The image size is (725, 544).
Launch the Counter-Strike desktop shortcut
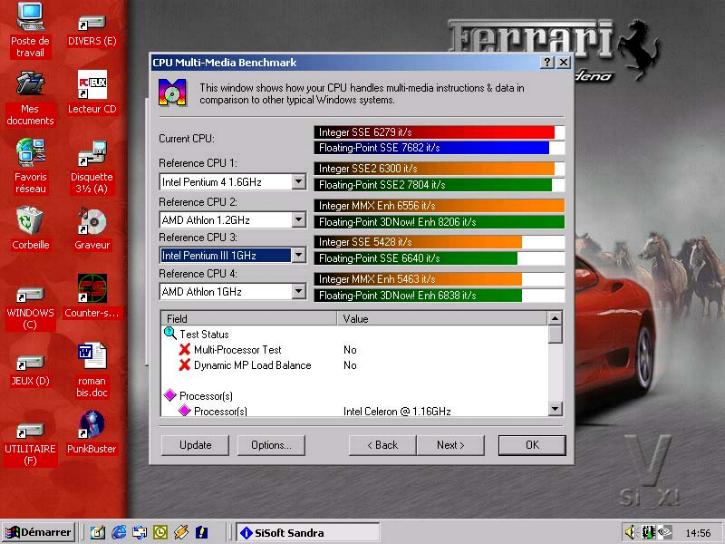point(92,290)
